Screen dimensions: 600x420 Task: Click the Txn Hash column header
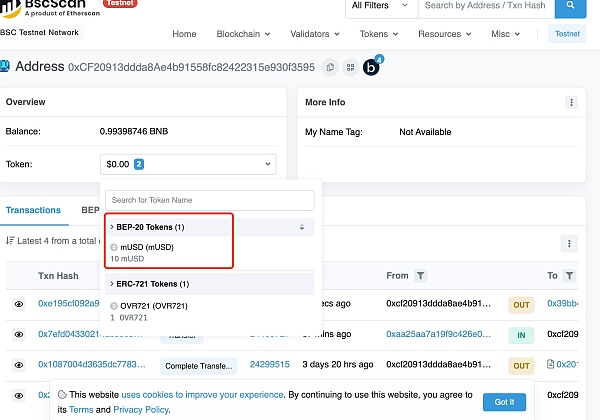[58, 276]
